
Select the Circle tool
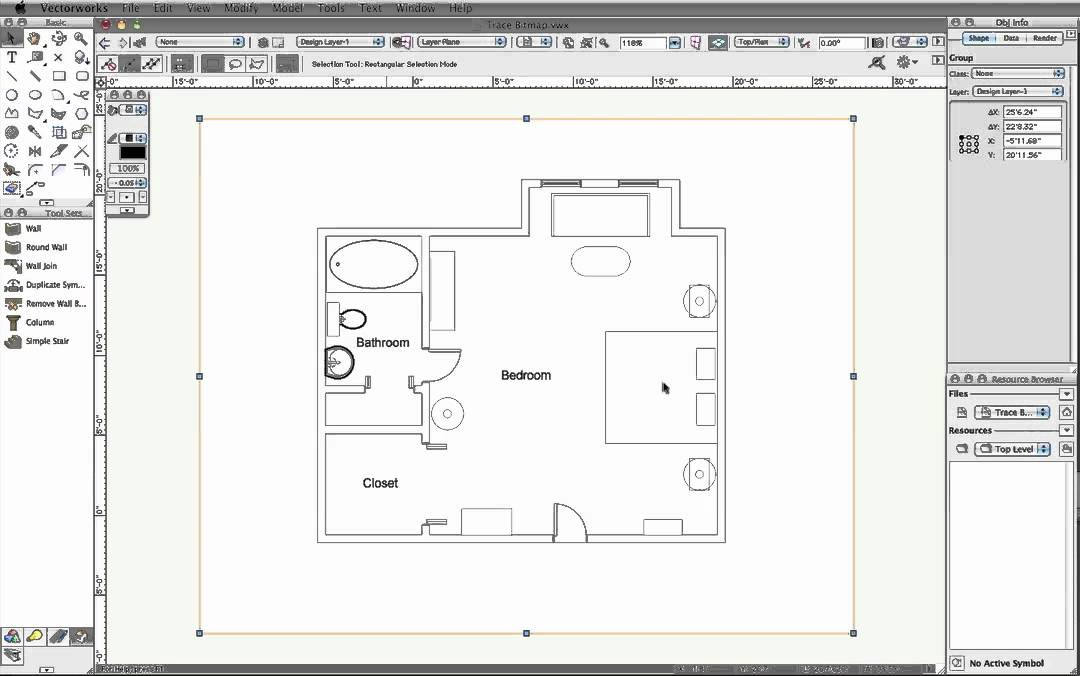click(11, 94)
